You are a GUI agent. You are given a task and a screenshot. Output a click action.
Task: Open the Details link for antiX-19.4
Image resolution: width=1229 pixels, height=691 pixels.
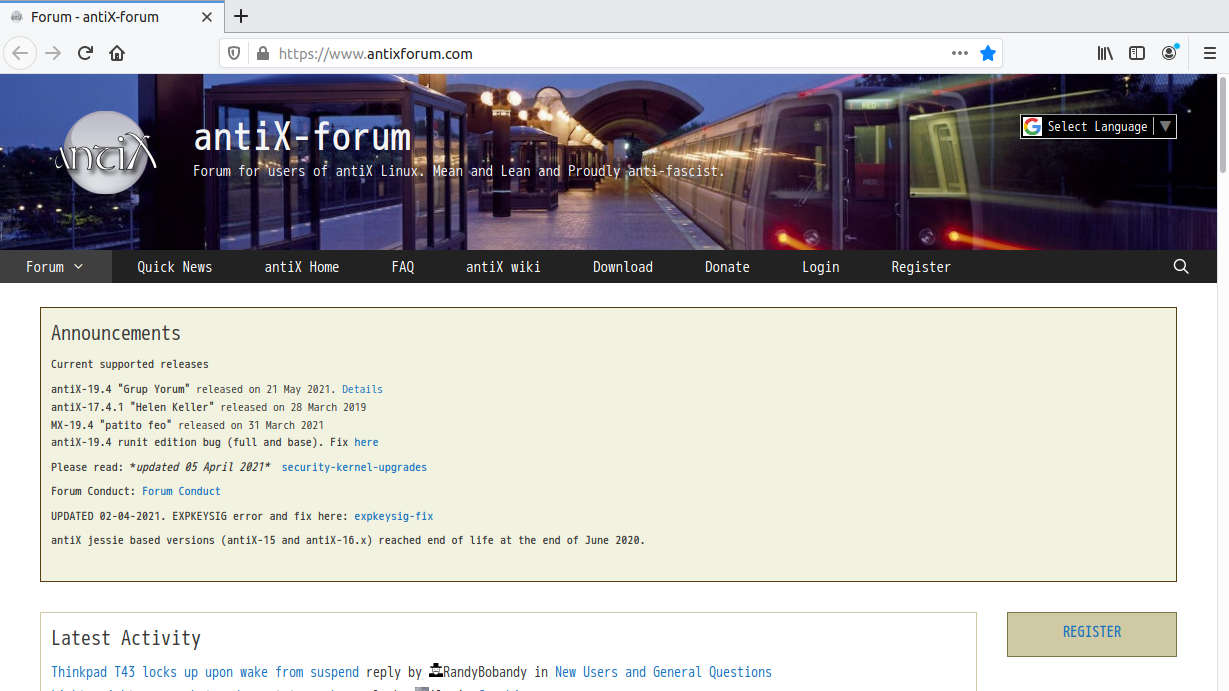pyautogui.click(x=362, y=389)
